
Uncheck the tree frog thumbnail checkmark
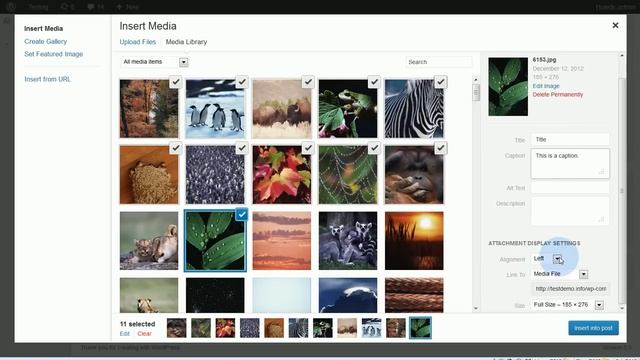point(374,82)
